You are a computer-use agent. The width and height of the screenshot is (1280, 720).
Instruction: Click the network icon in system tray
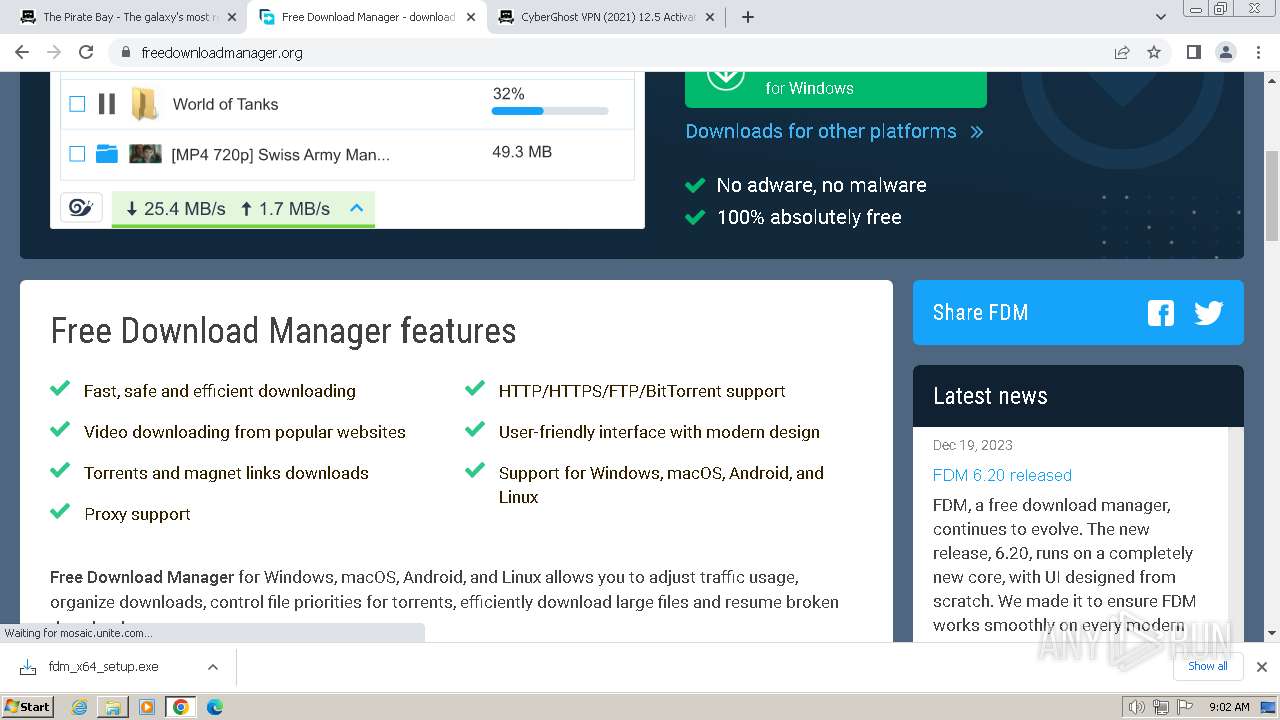[x=1161, y=707]
